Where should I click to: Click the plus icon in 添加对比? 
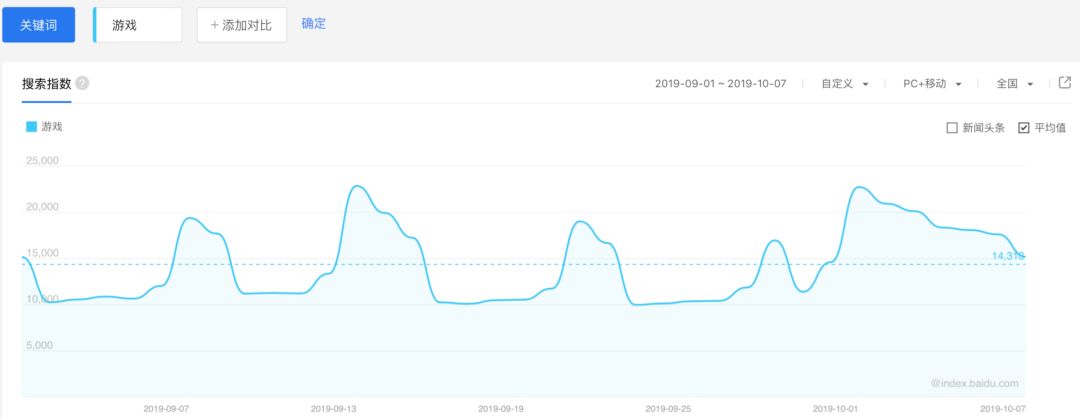click(215, 25)
